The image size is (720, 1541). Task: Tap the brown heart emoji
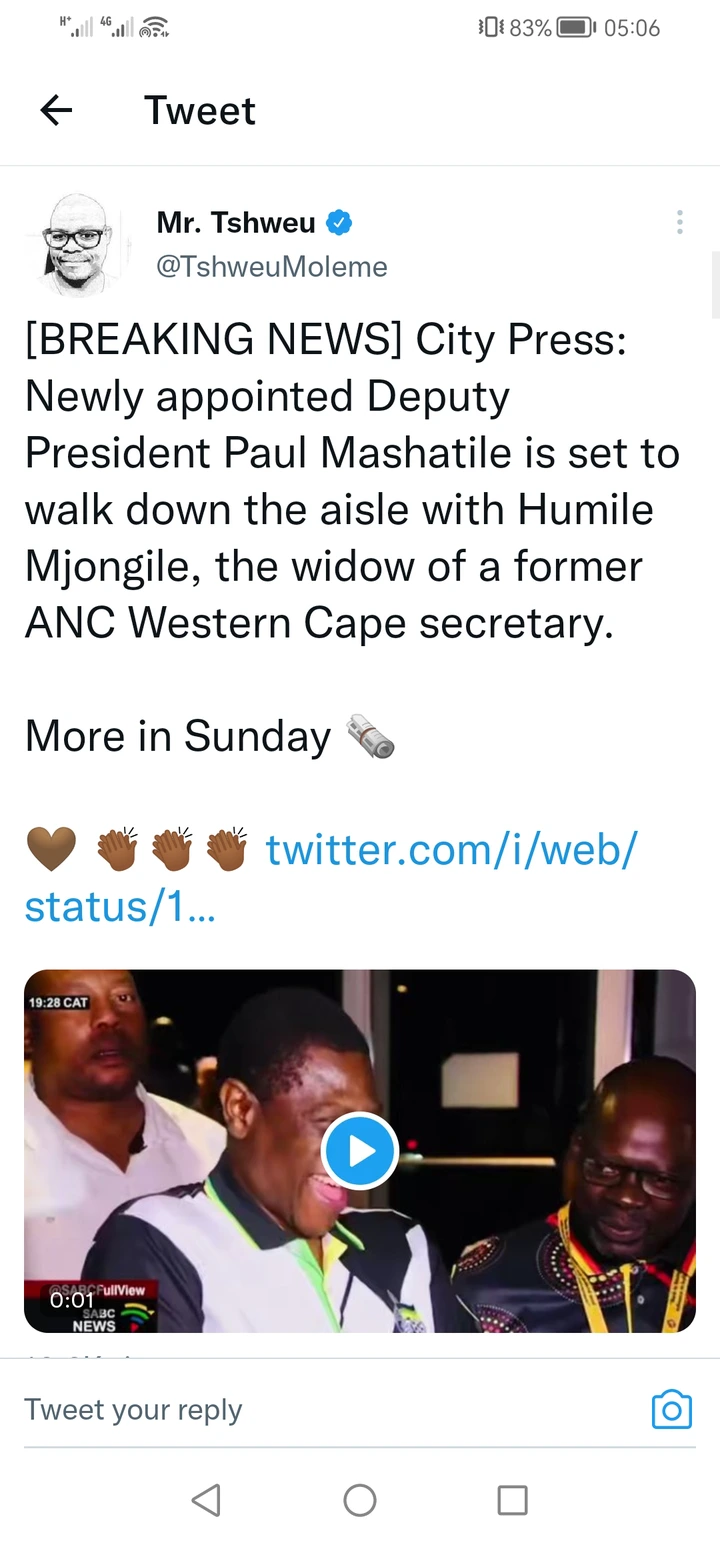[50, 850]
